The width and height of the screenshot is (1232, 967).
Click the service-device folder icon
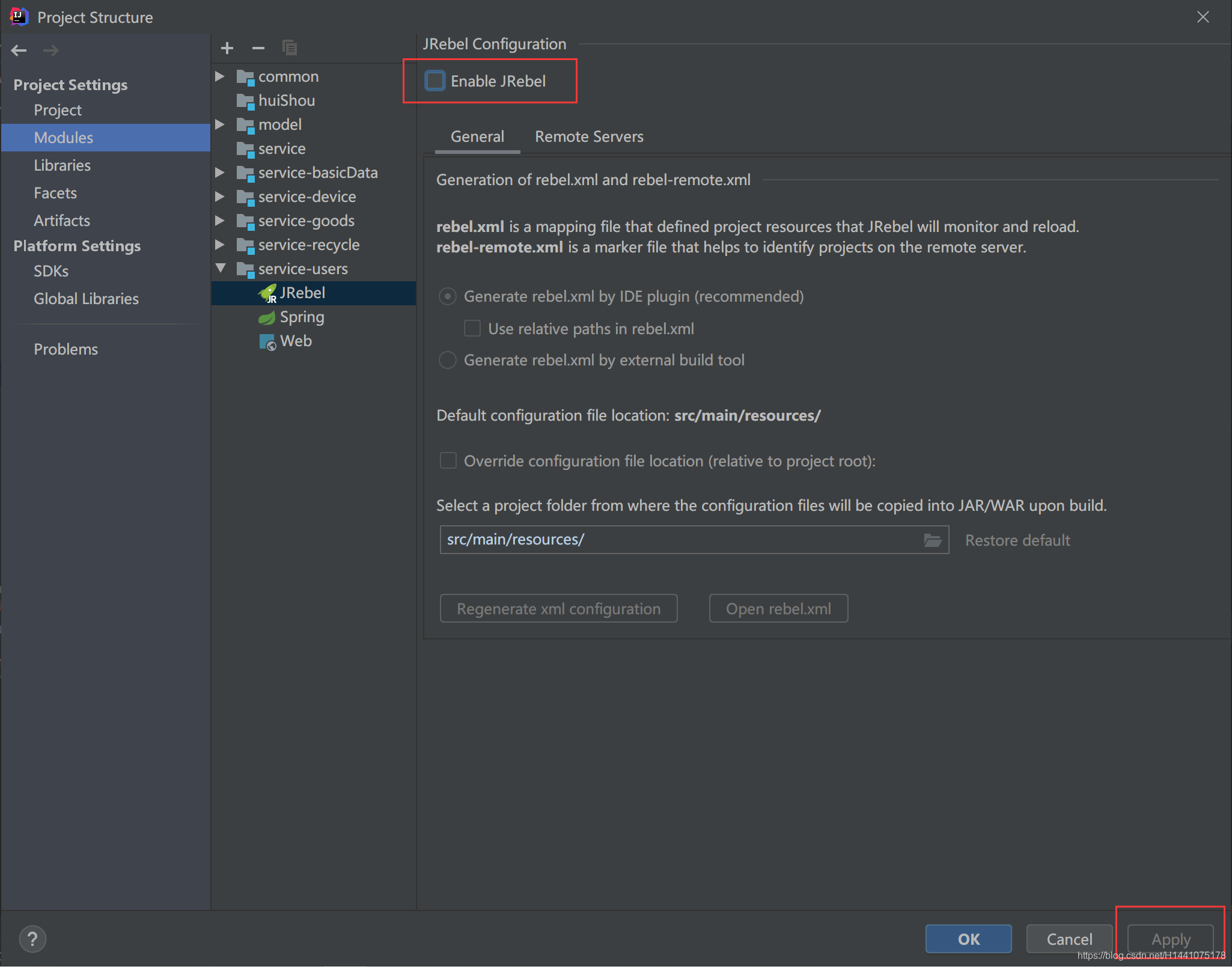(x=245, y=198)
